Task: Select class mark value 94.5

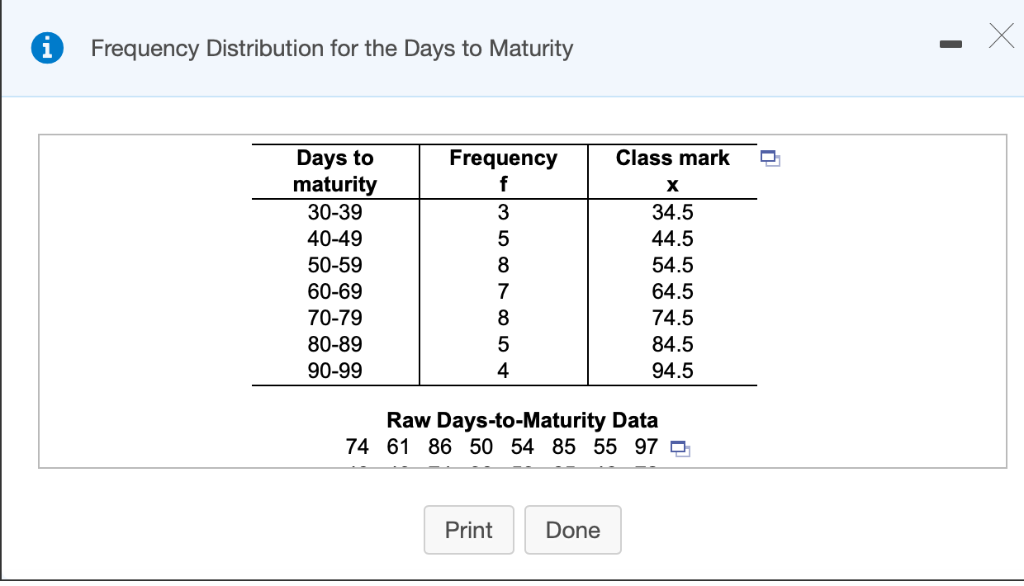Action: click(x=672, y=371)
